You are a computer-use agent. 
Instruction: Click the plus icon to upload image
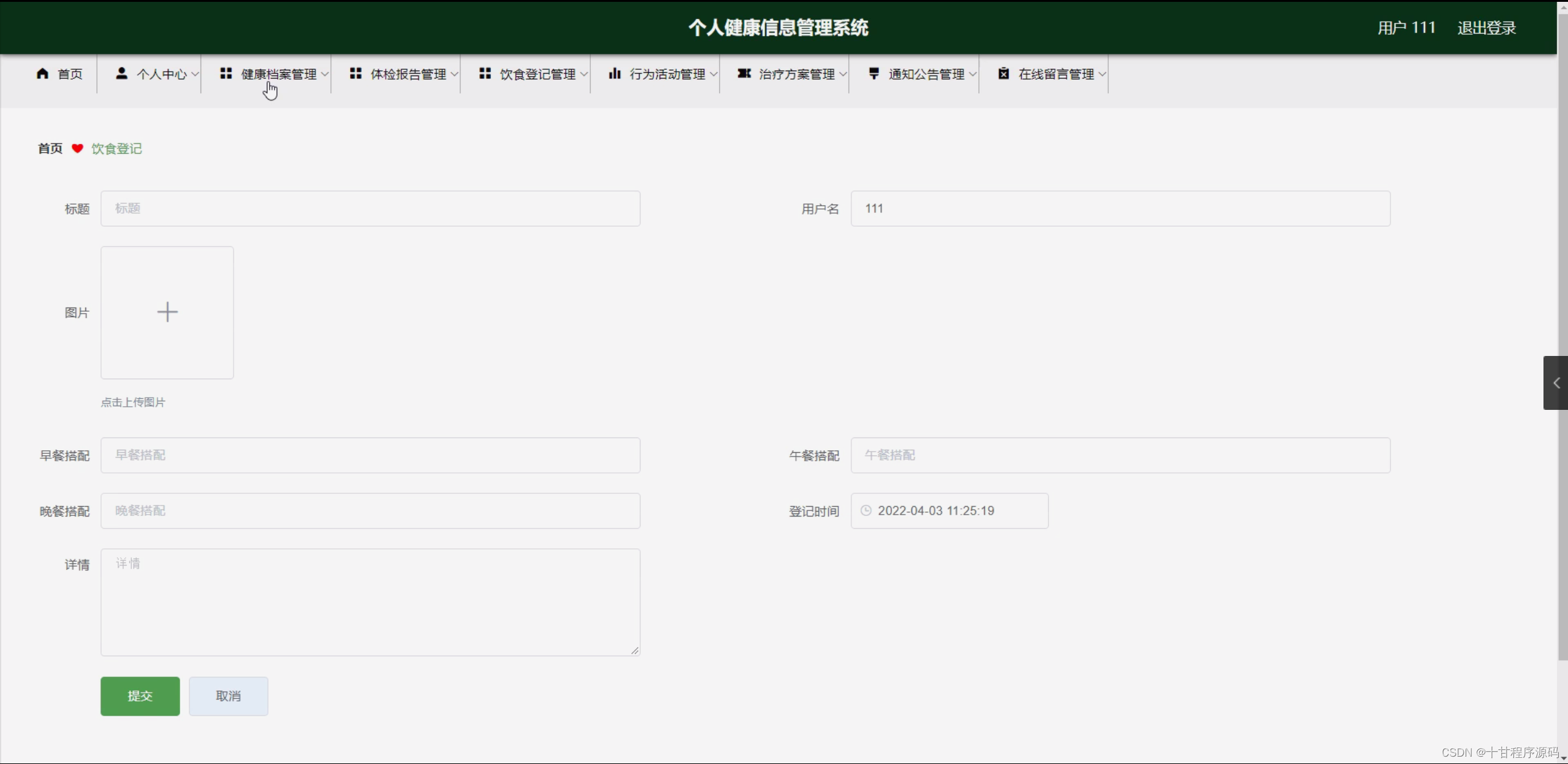[x=167, y=312]
